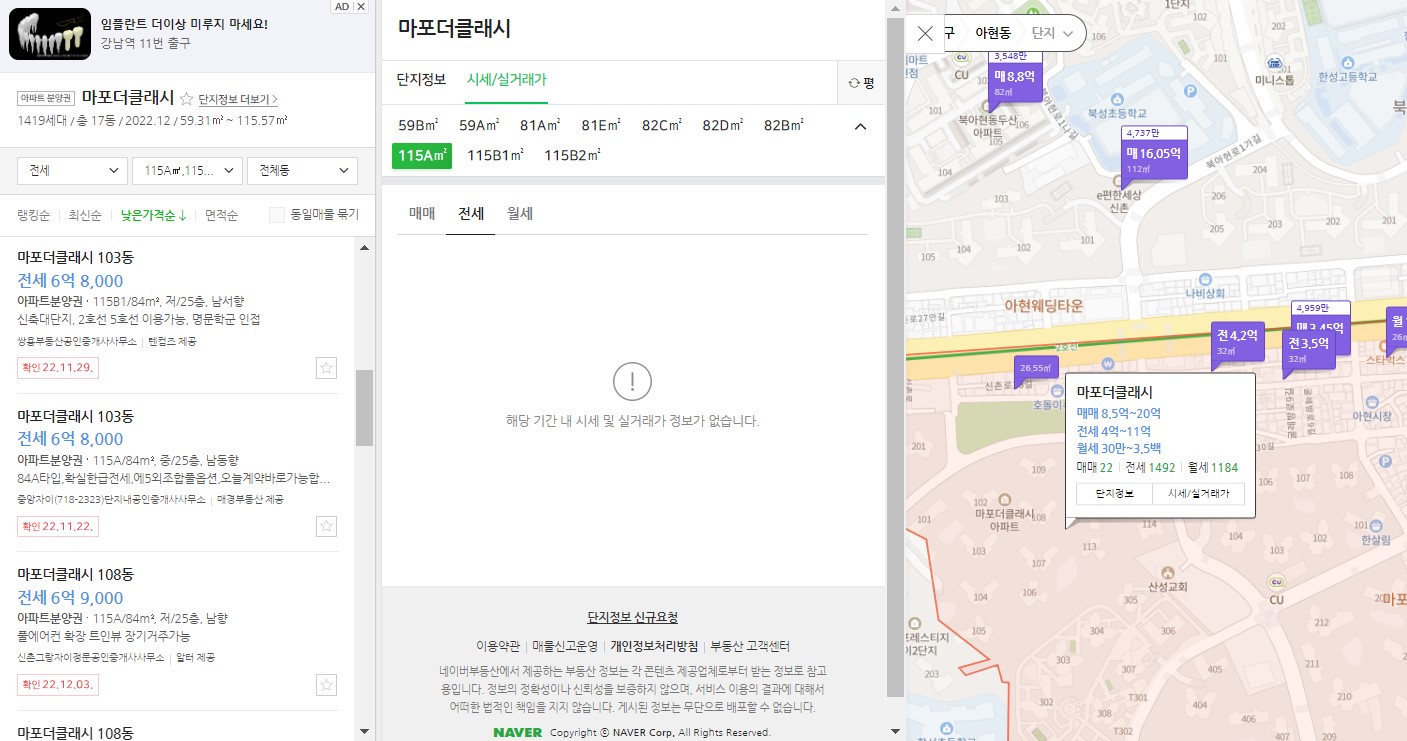Viewport: 1407px width, 741px height.
Task: Select the 115B2㎡ area type
Action: coord(572,156)
